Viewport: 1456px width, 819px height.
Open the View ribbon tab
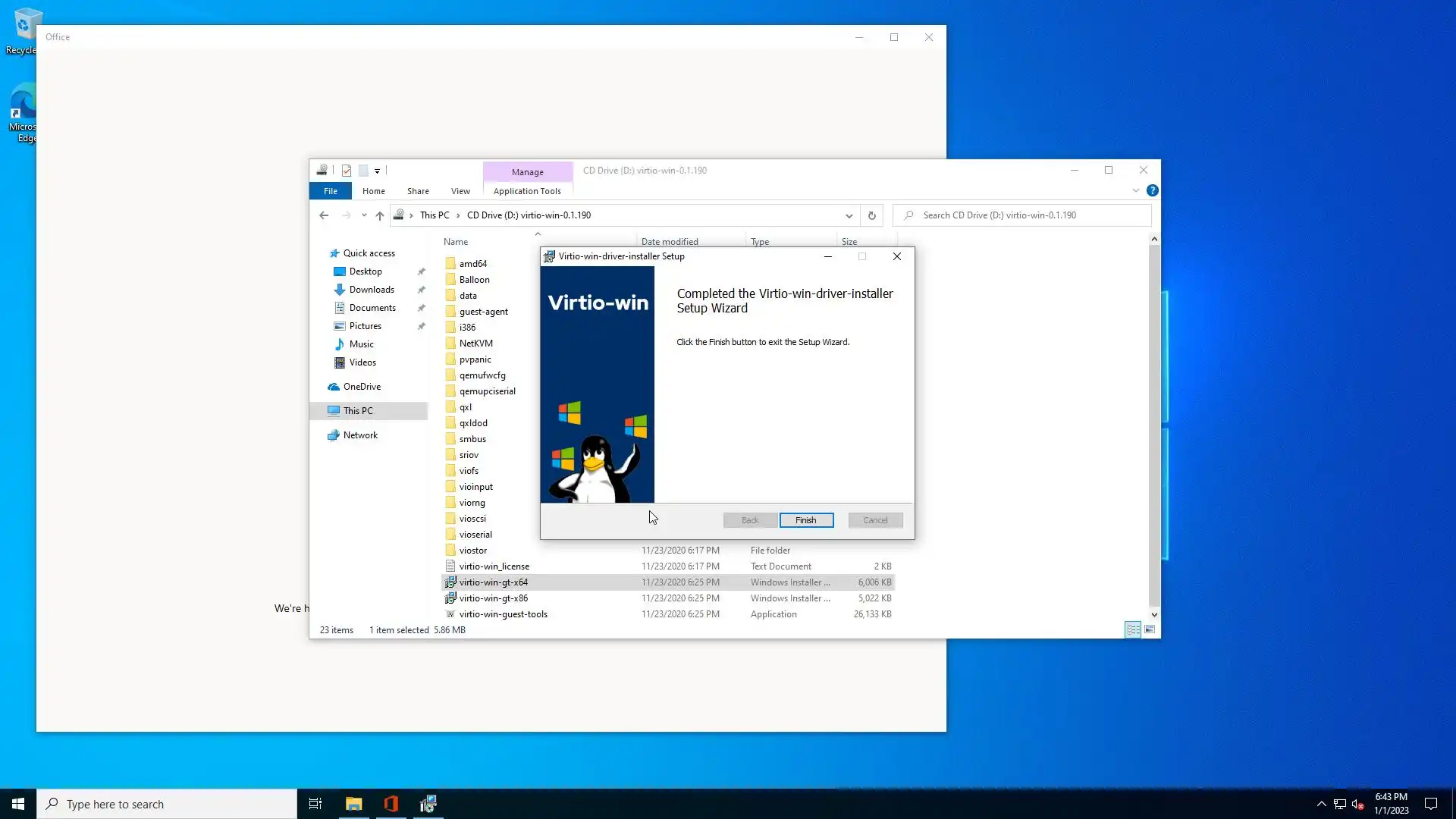pyautogui.click(x=460, y=191)
